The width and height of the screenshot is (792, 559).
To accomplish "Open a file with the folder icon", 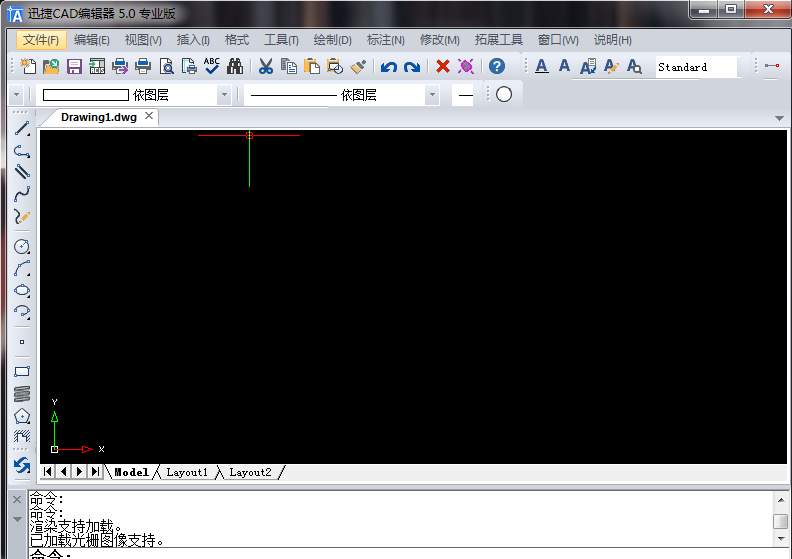I will coord(51,66).
